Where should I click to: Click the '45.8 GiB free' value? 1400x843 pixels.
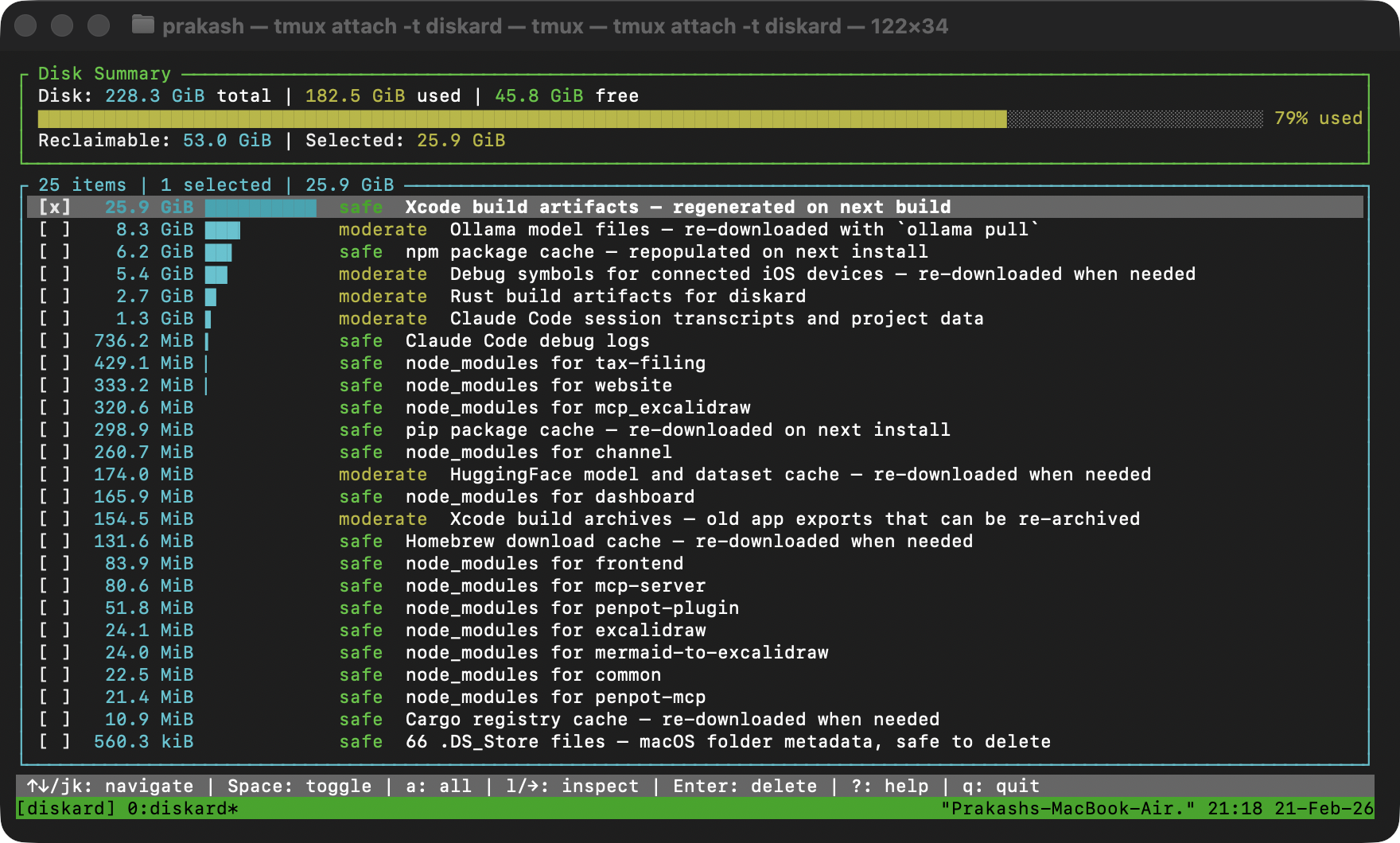[567, 95]
